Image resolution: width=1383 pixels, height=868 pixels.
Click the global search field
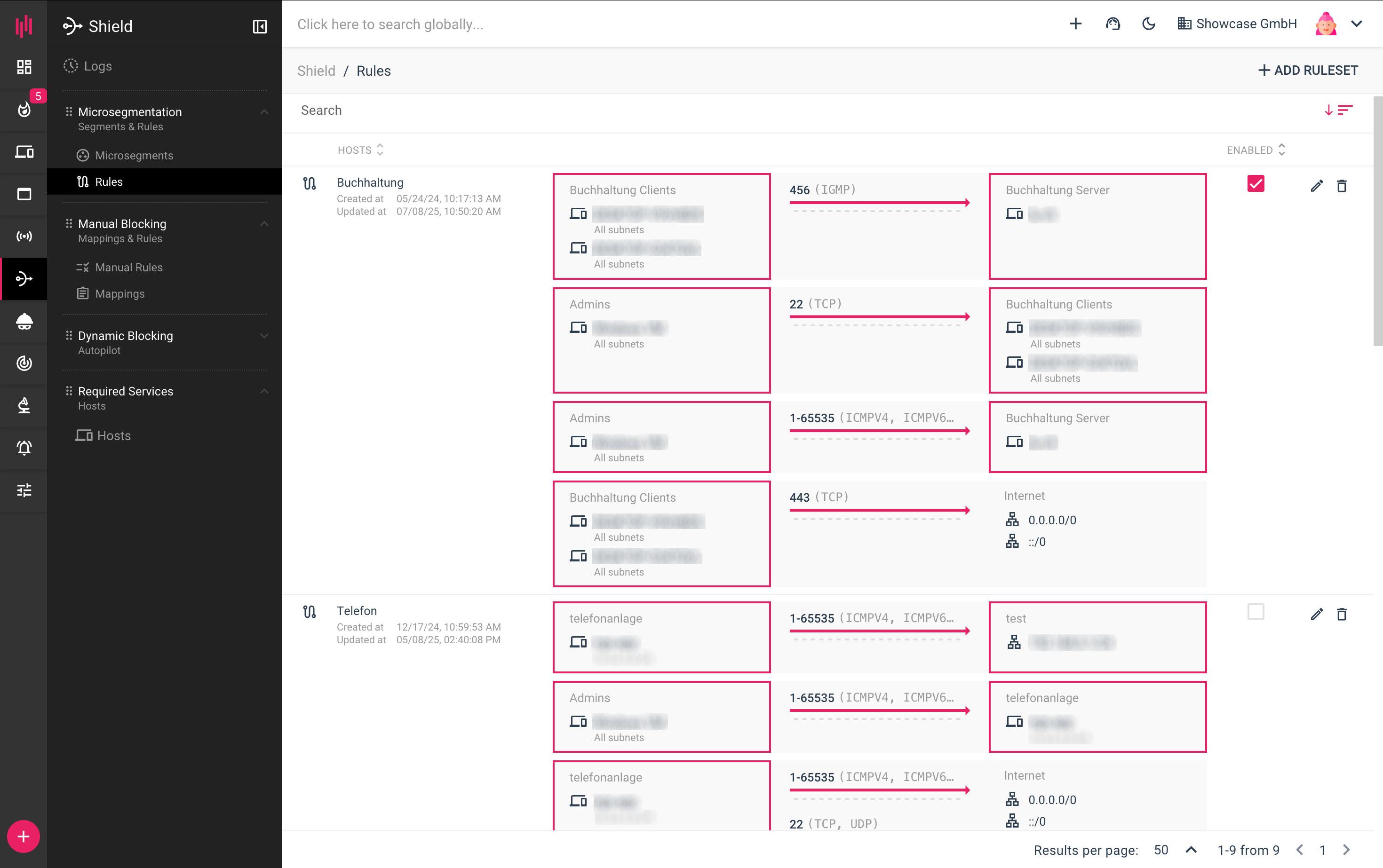pyautogui.click(x=390, y=24)
